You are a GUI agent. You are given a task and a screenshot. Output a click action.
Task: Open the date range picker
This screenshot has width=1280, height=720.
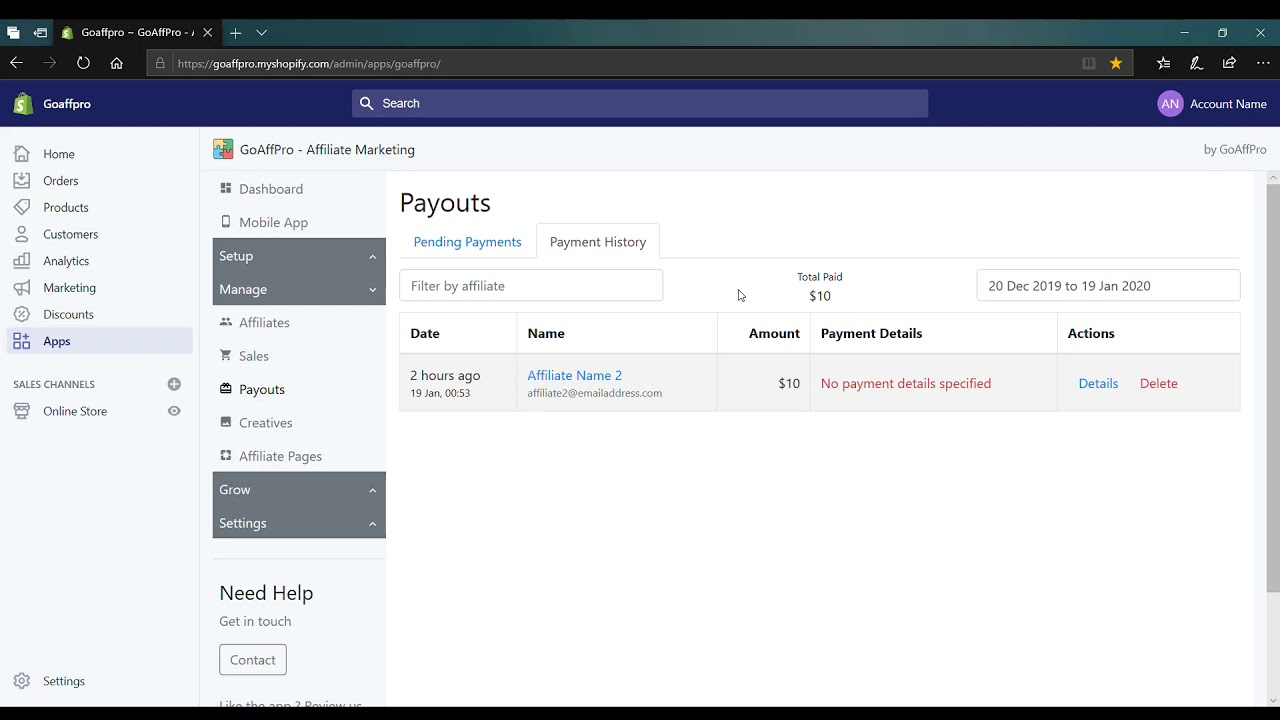1108,285
